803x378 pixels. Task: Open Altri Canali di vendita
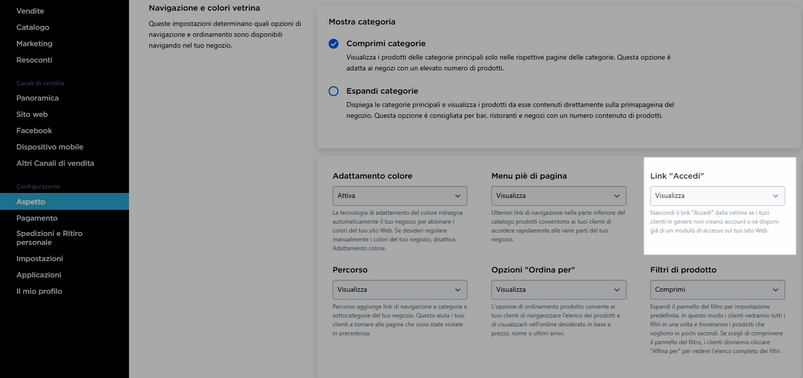pyautogui.click(x=55, y=163)
